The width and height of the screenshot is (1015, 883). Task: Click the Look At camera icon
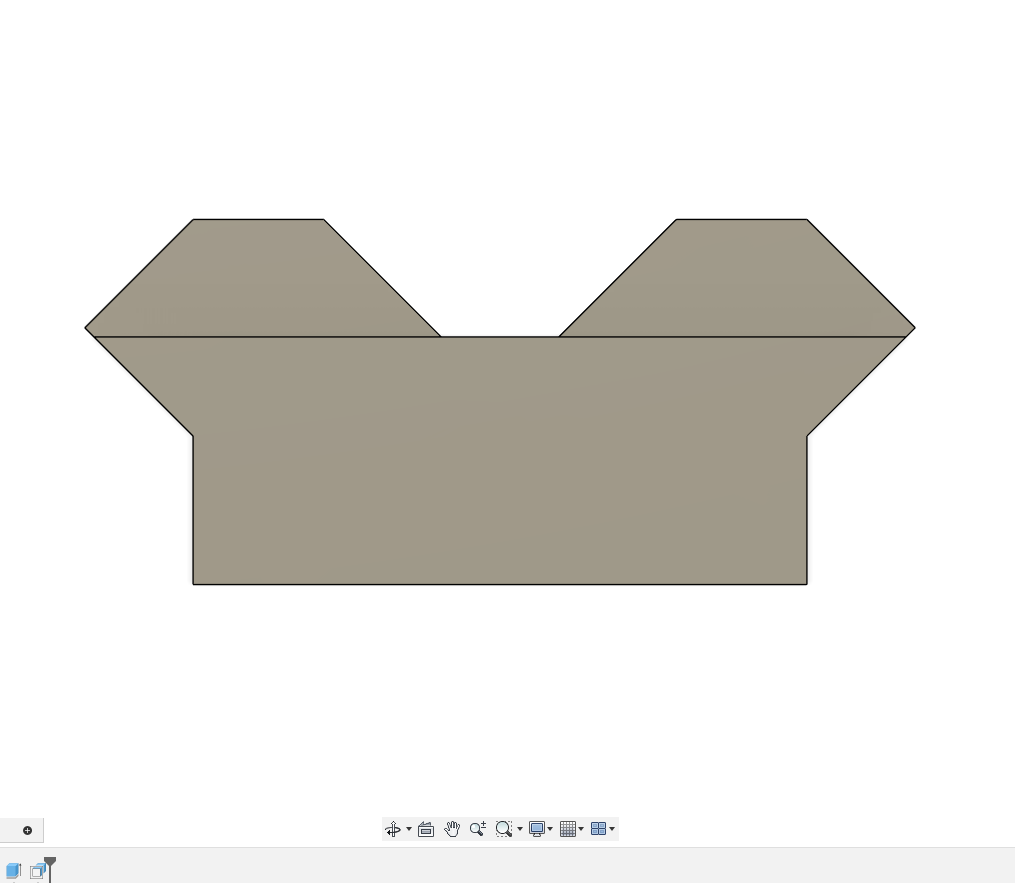click(x=426, y=829)
